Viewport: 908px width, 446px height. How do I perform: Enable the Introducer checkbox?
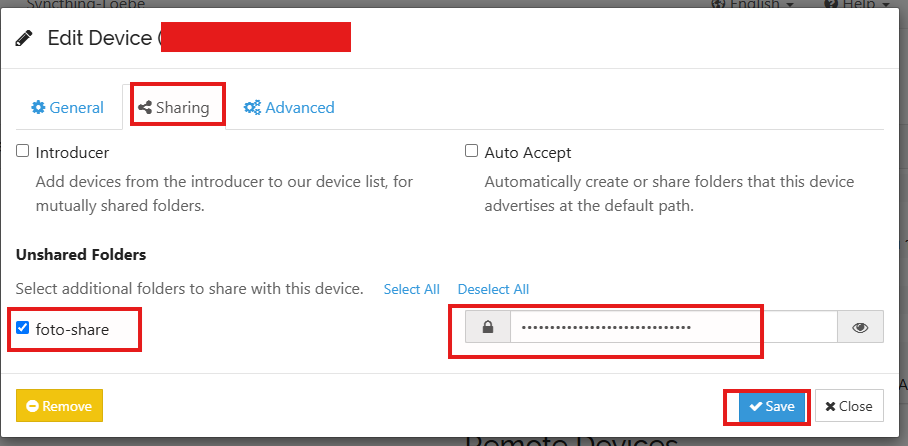[x=23, y=151]
